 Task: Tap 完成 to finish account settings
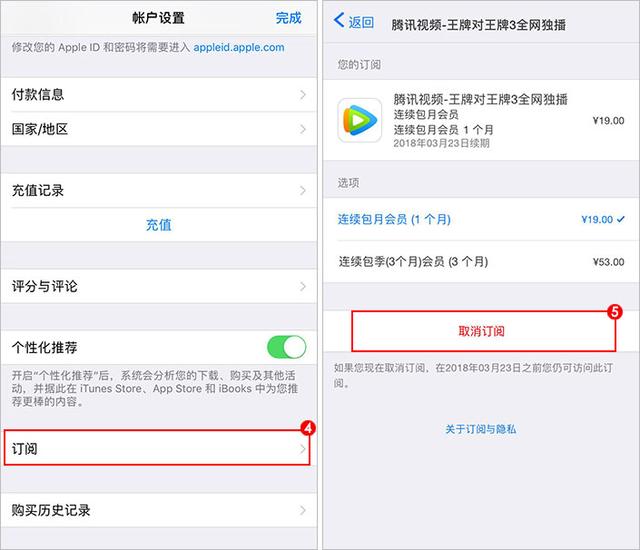pos(288,18)
